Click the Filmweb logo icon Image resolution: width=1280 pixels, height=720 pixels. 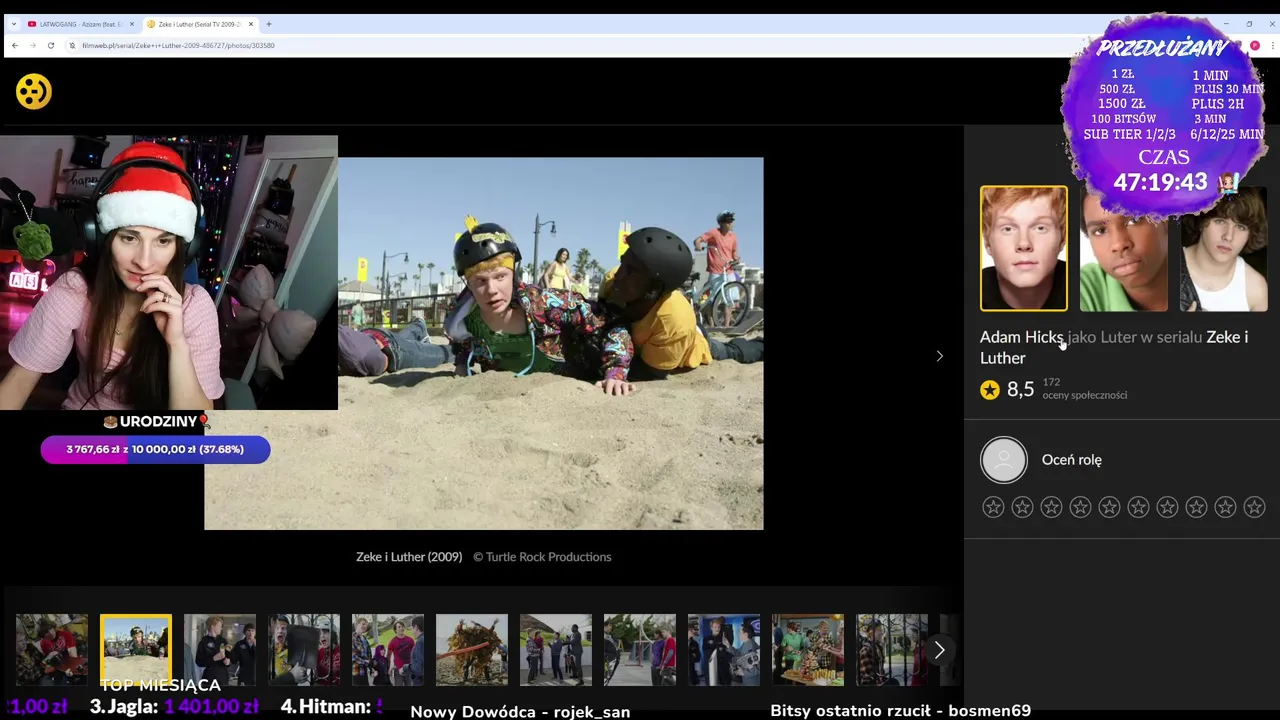coord(34,92)
